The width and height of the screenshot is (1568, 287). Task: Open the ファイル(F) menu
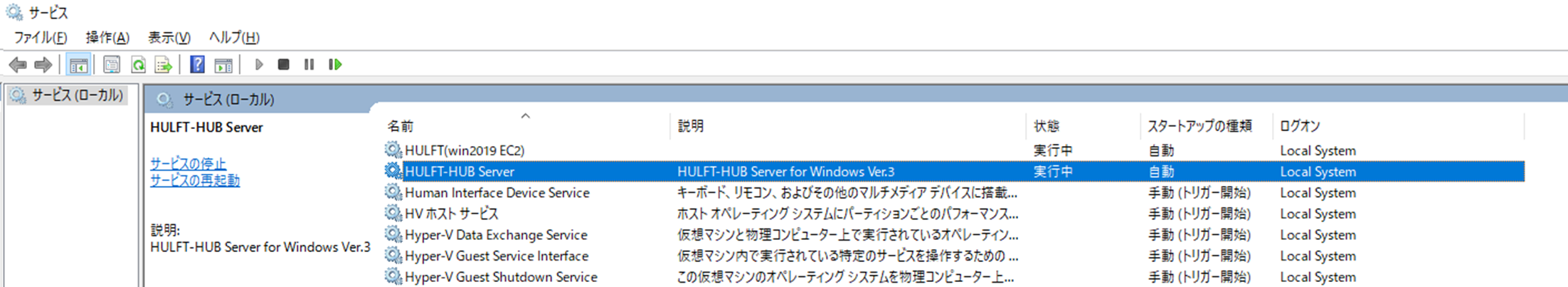(41, 38)
